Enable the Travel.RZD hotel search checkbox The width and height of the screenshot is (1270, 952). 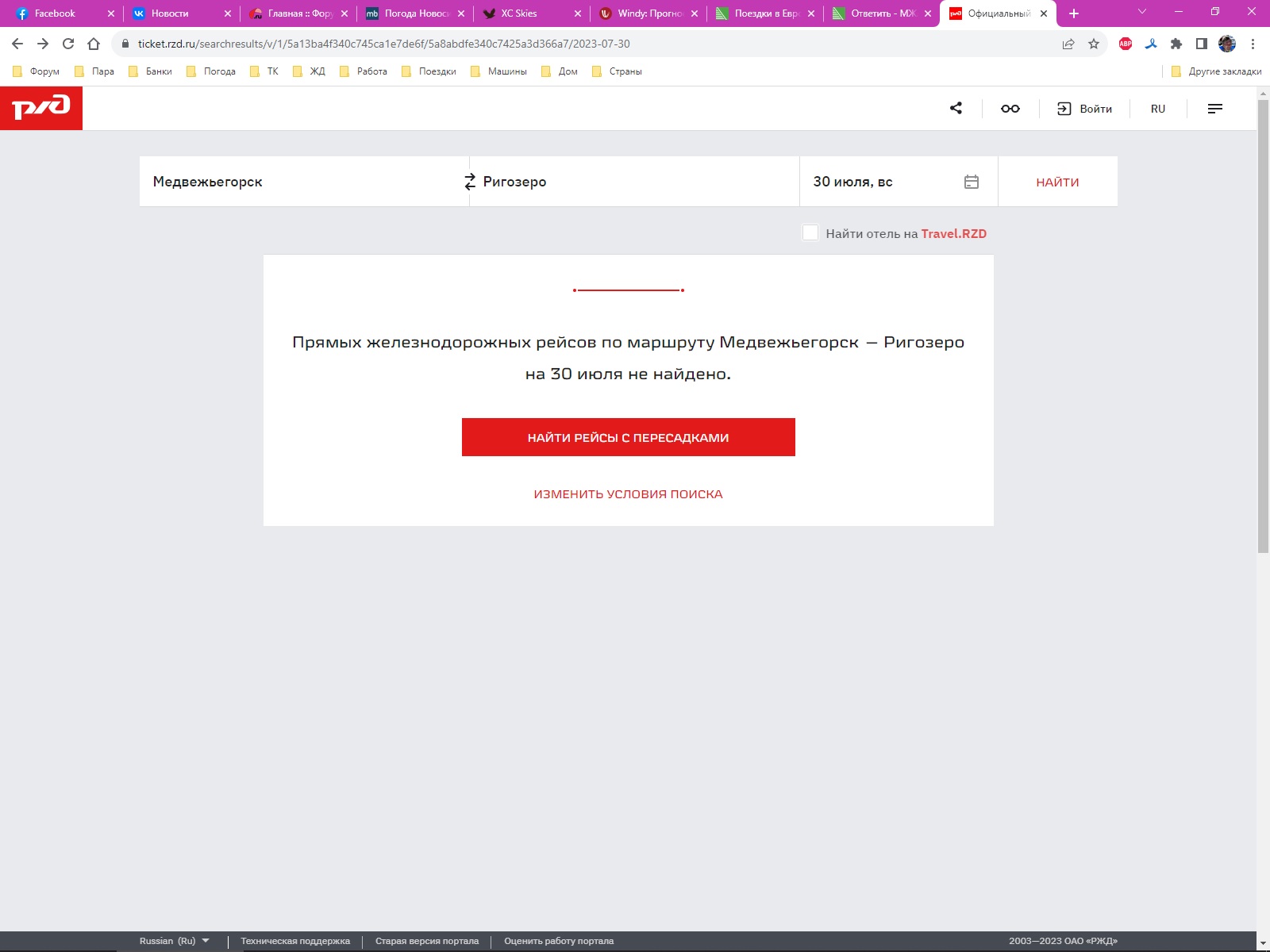[810, 232]
